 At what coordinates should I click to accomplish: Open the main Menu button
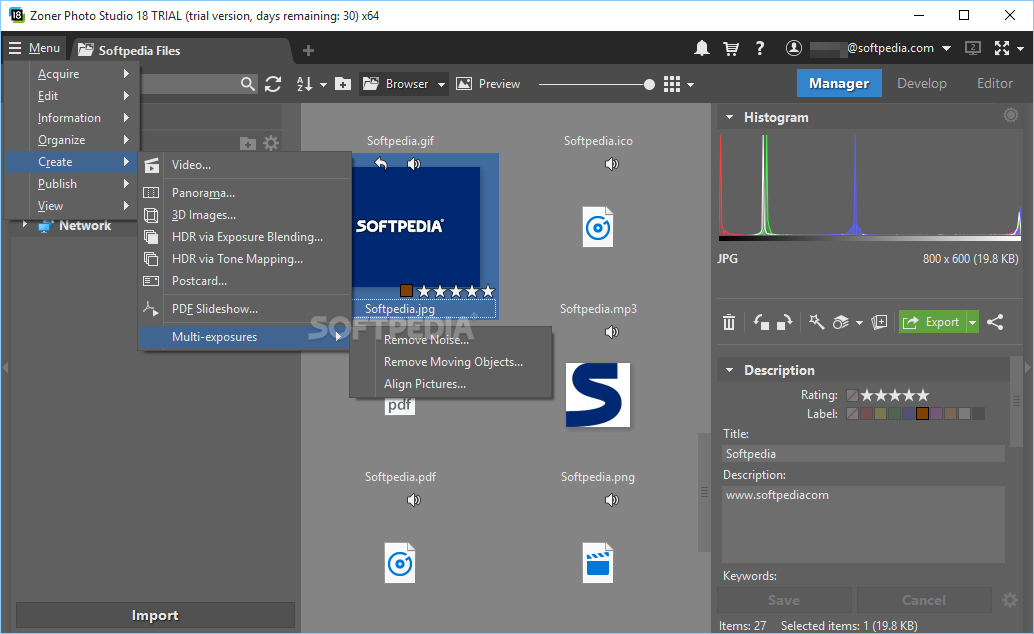tap(34, 48)
